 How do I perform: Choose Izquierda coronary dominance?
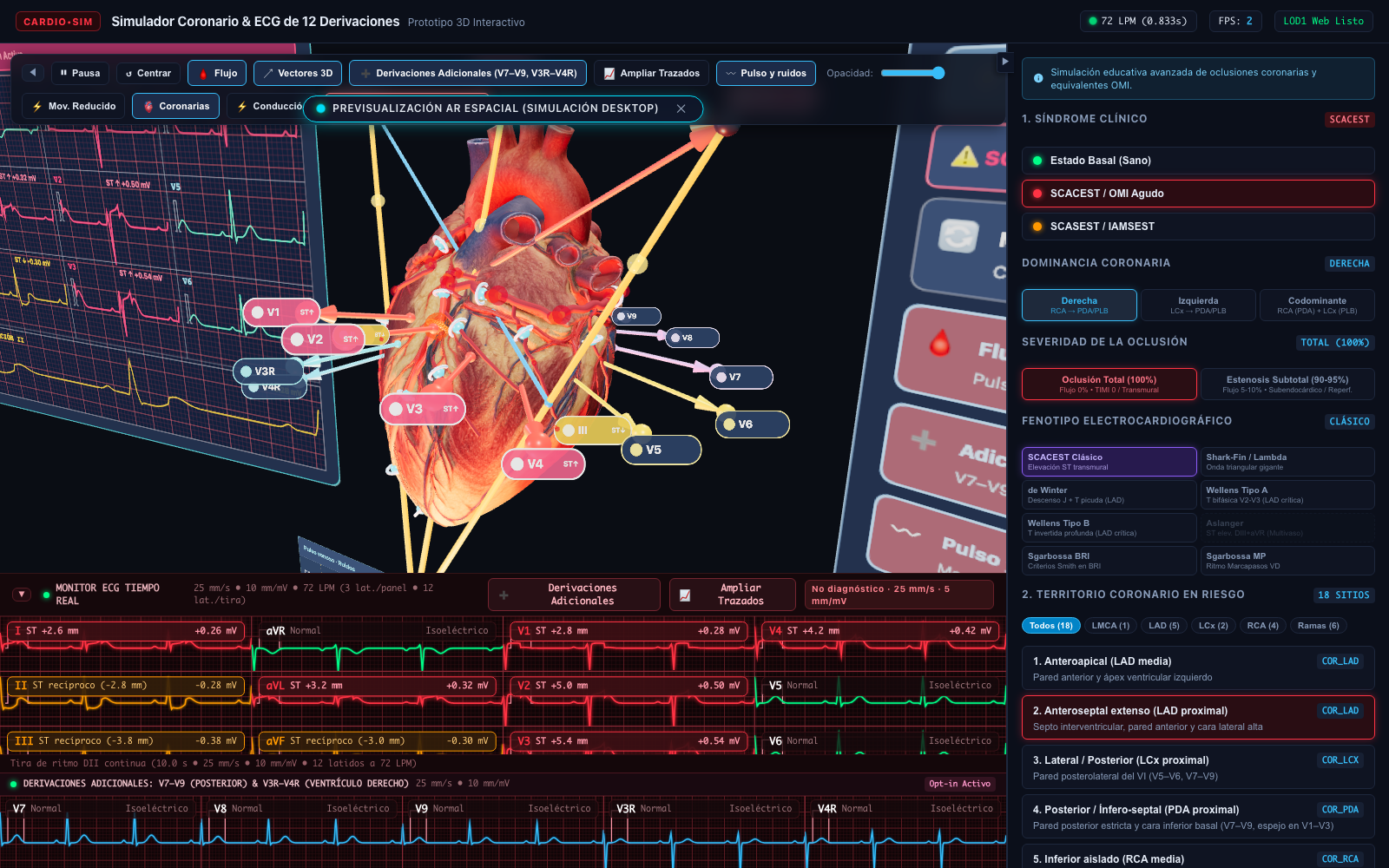[1198, 306]
